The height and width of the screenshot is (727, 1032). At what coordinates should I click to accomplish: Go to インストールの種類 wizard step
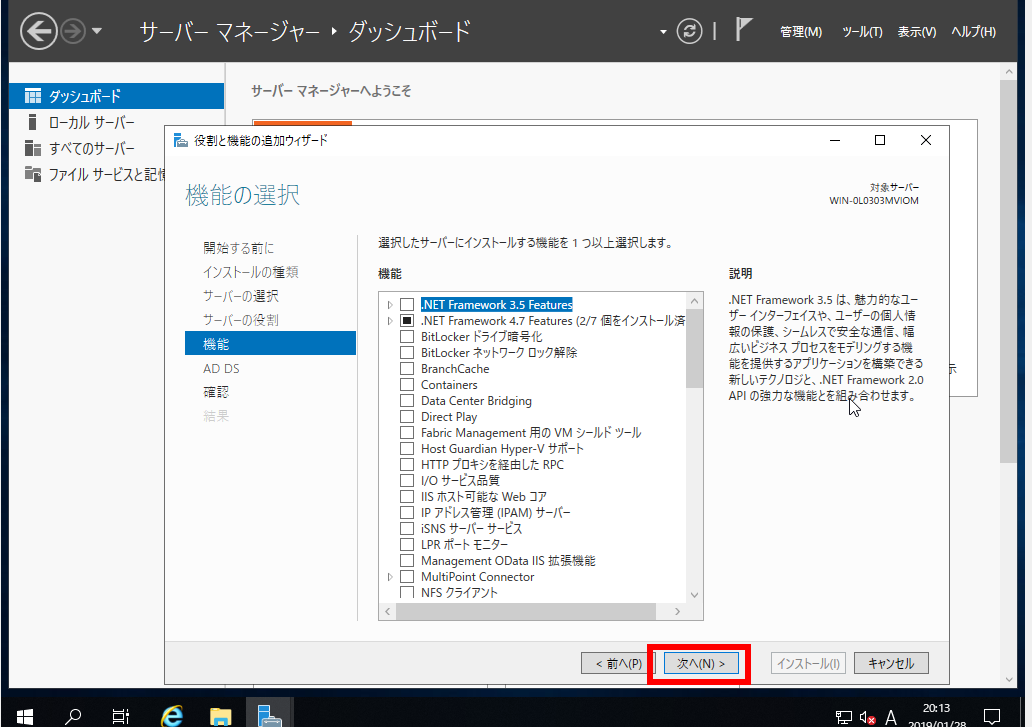[x=251, y=272]
